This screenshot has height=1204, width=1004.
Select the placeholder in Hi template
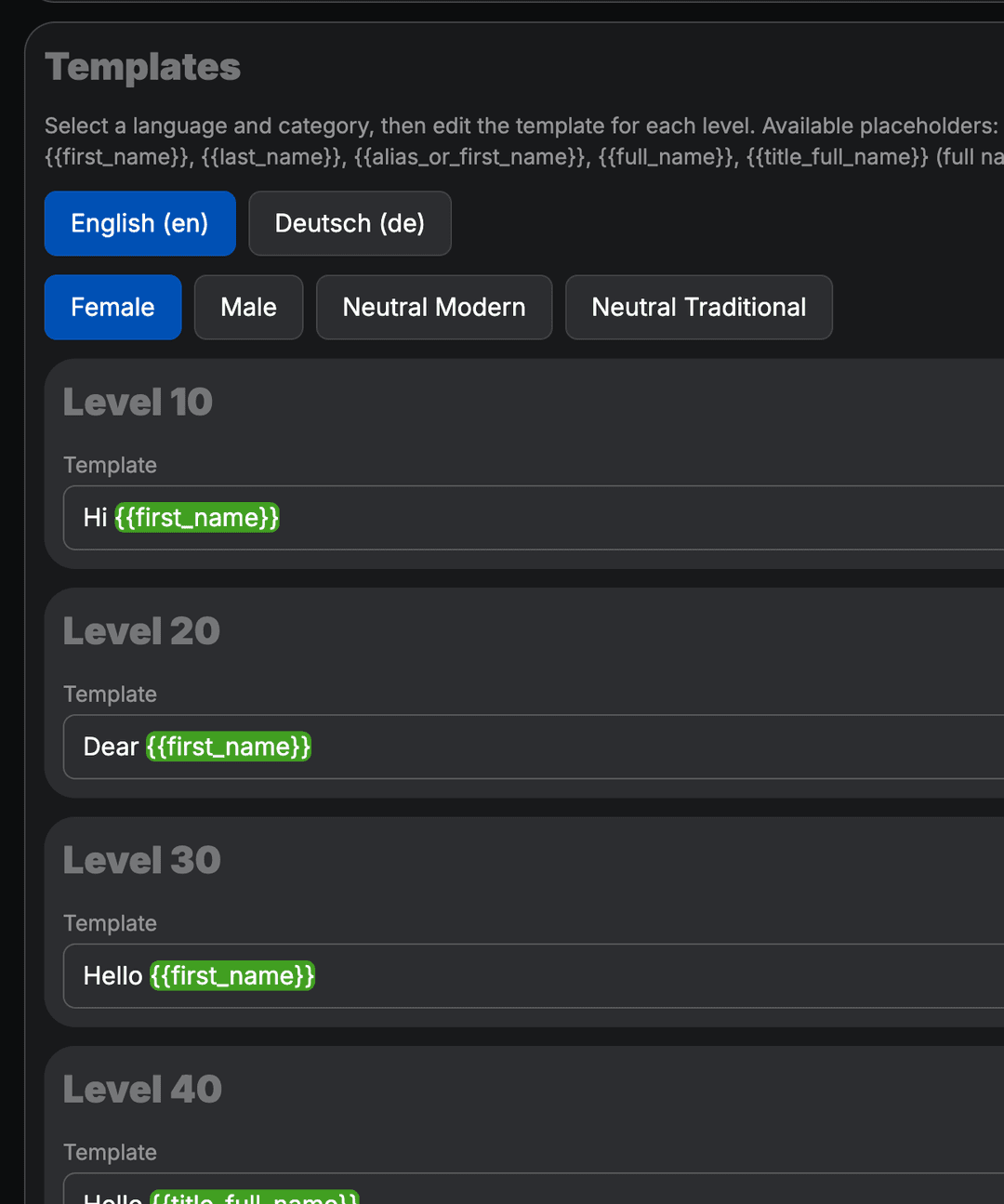coord(197,518)
